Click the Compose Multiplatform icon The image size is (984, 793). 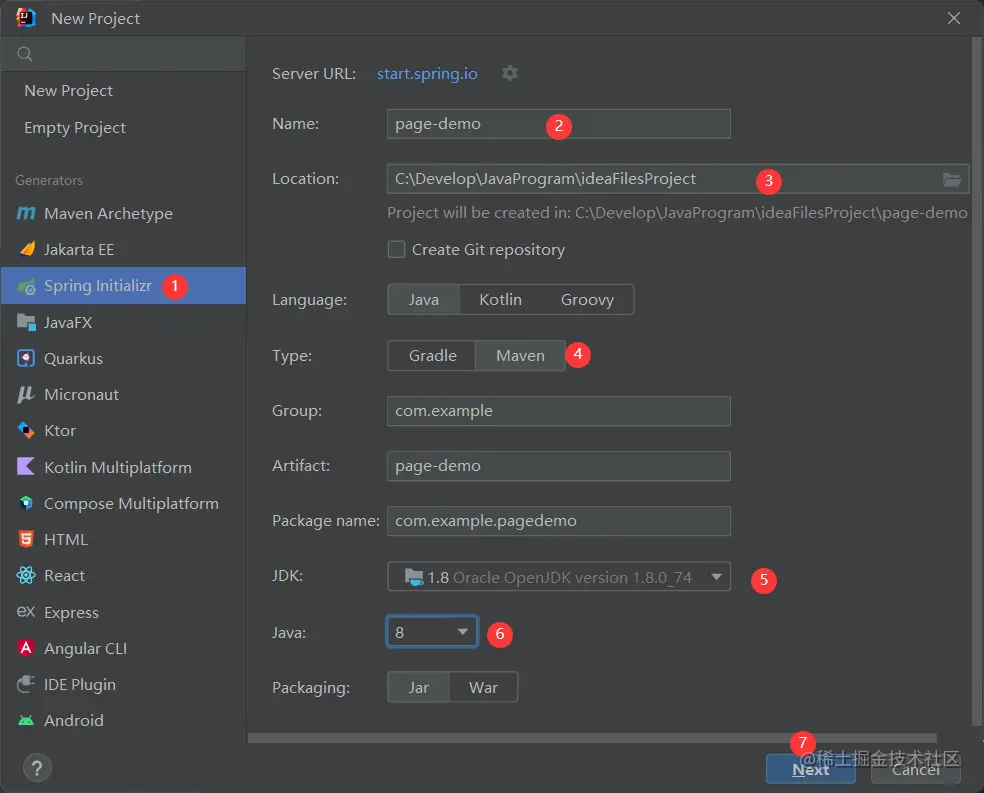(x=26, y=503)
